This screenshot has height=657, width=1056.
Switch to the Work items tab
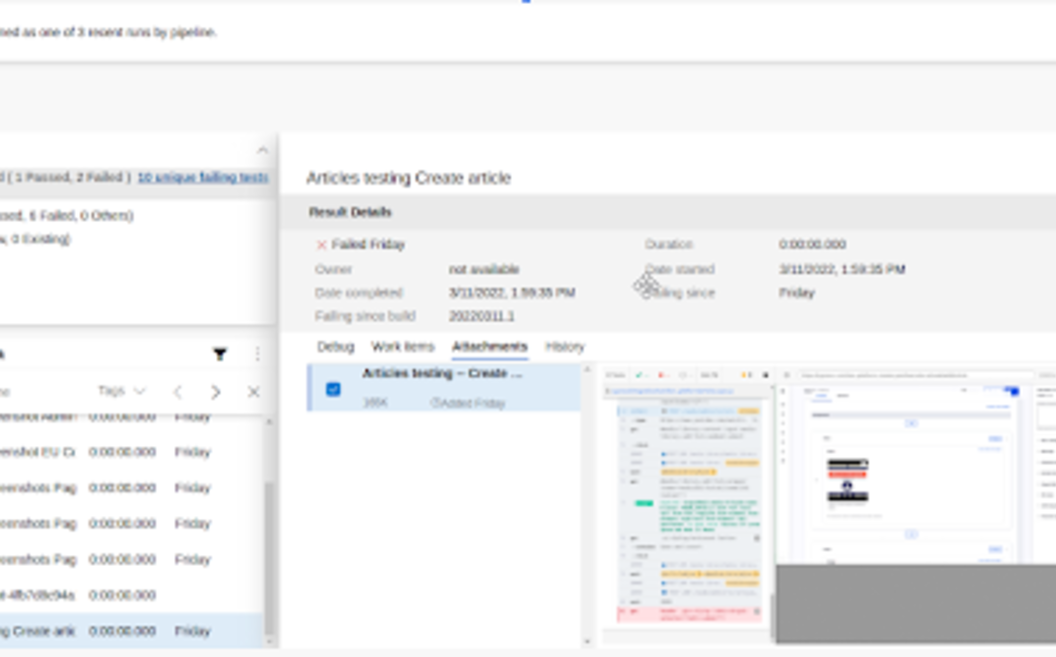tap(402, 347)
